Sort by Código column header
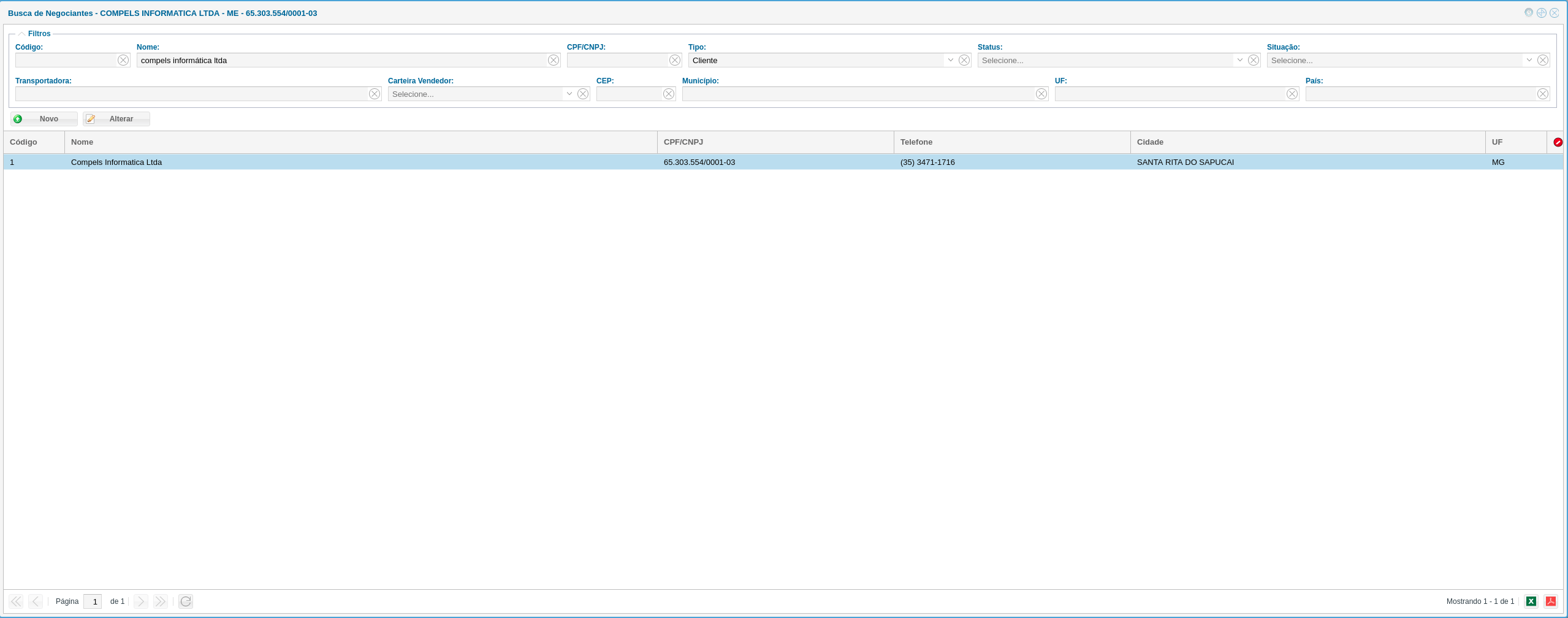Screen dimensions: 1568x618 [34, 142]
